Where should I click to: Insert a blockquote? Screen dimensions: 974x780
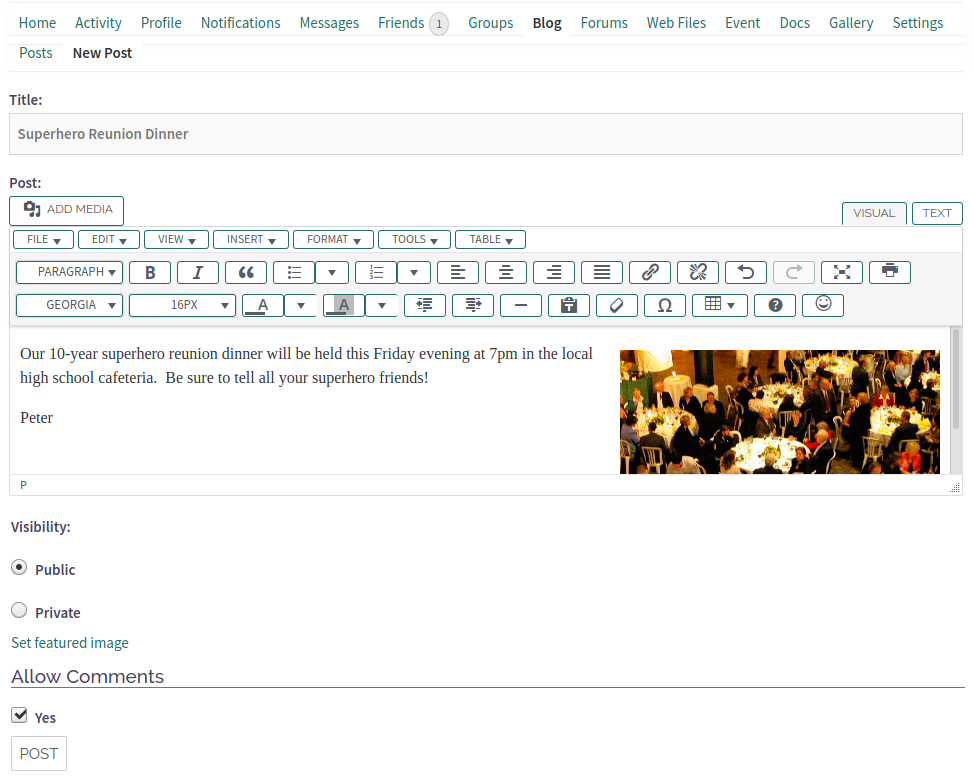pos(245,272)
